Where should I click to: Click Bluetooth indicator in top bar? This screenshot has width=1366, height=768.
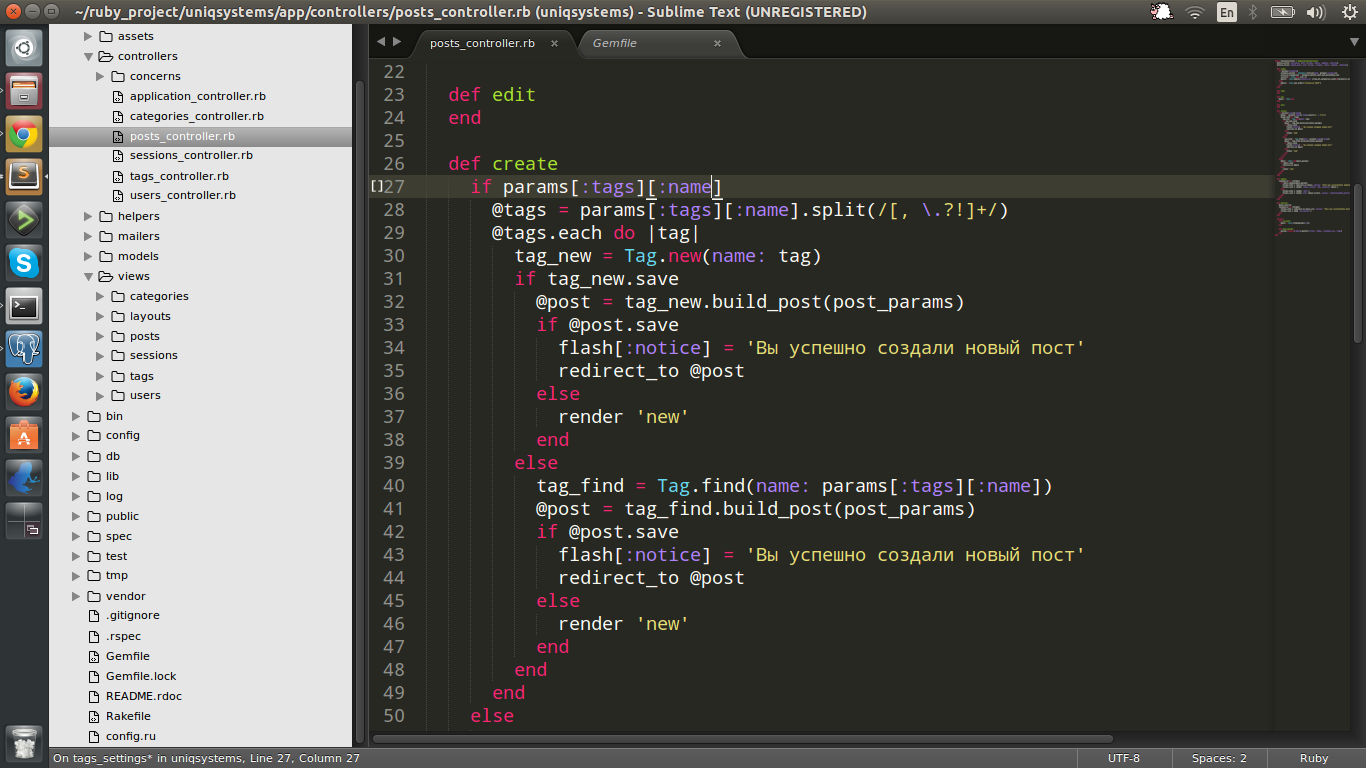click(x=1253, y=12)
